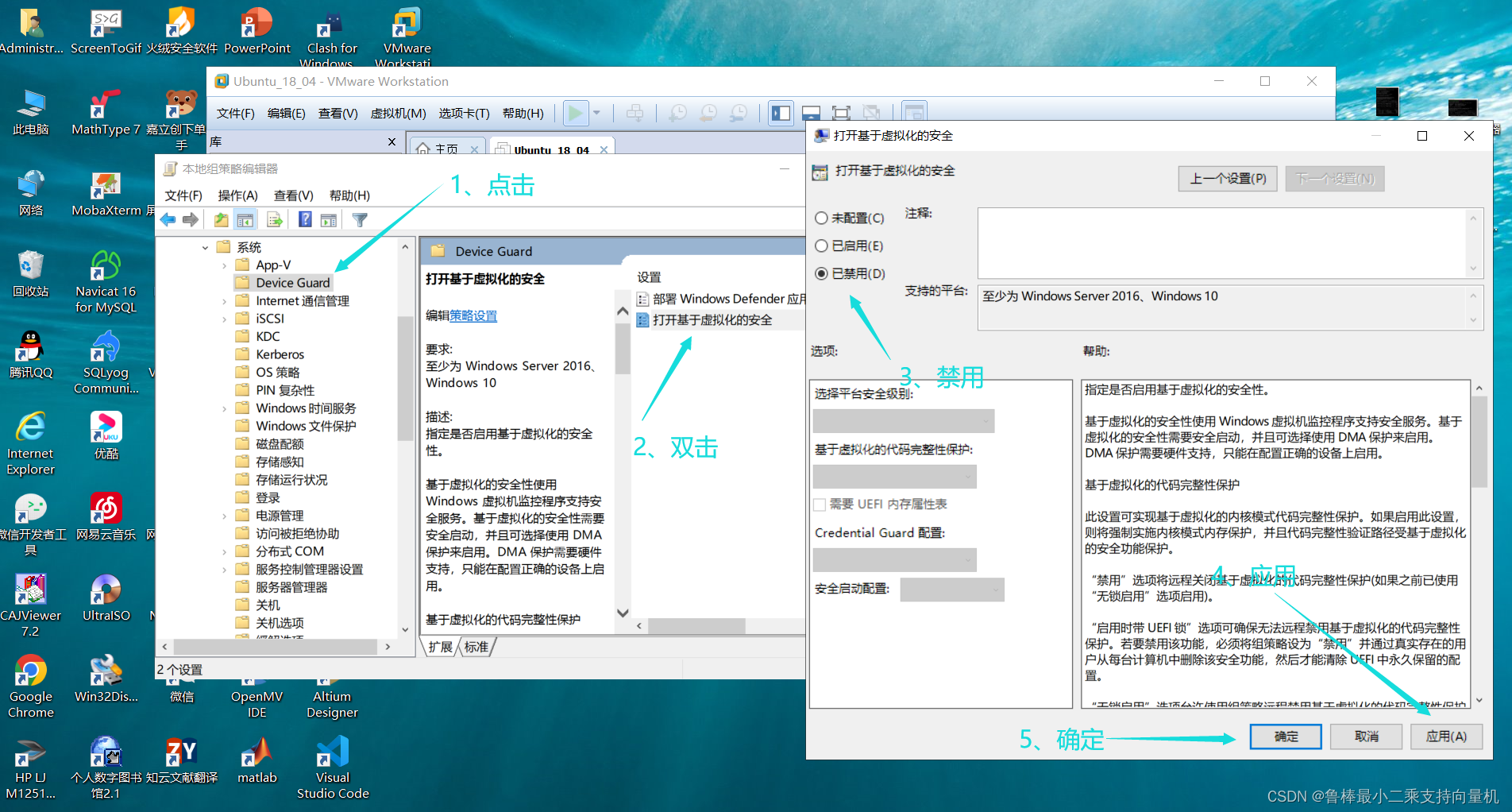Expand the 电源管理 tree node
Viewport: 1512px width, 812px height.
pyautogui.click(x=225, y=516)
